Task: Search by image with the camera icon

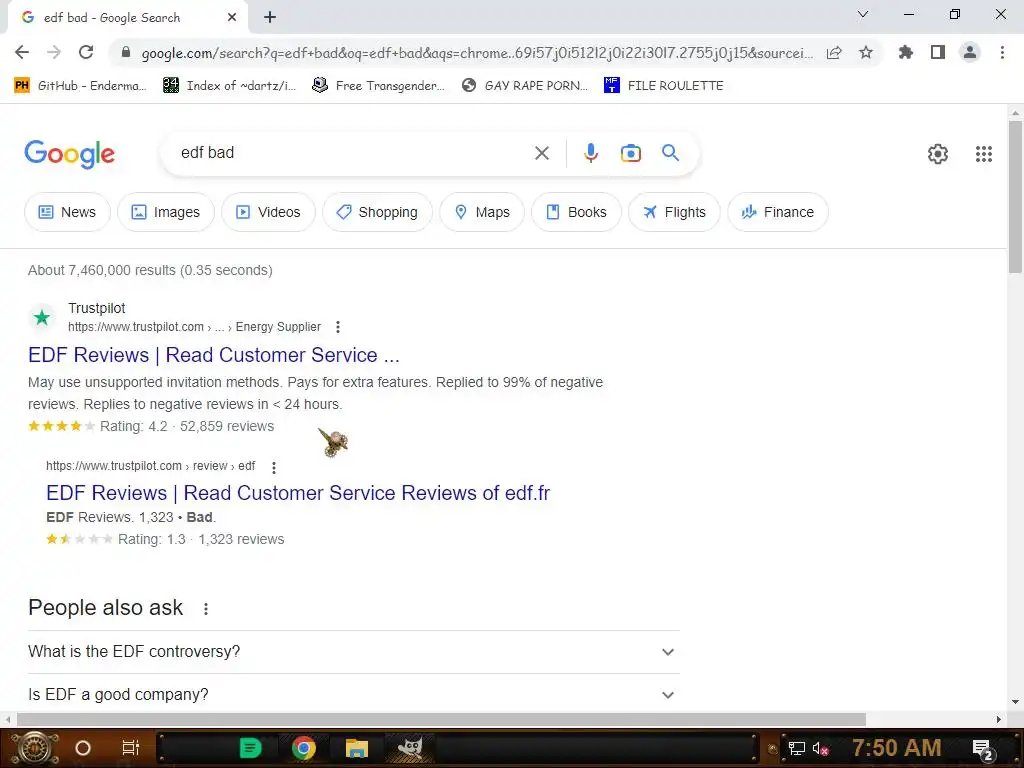Action: (x=631, y=153)
